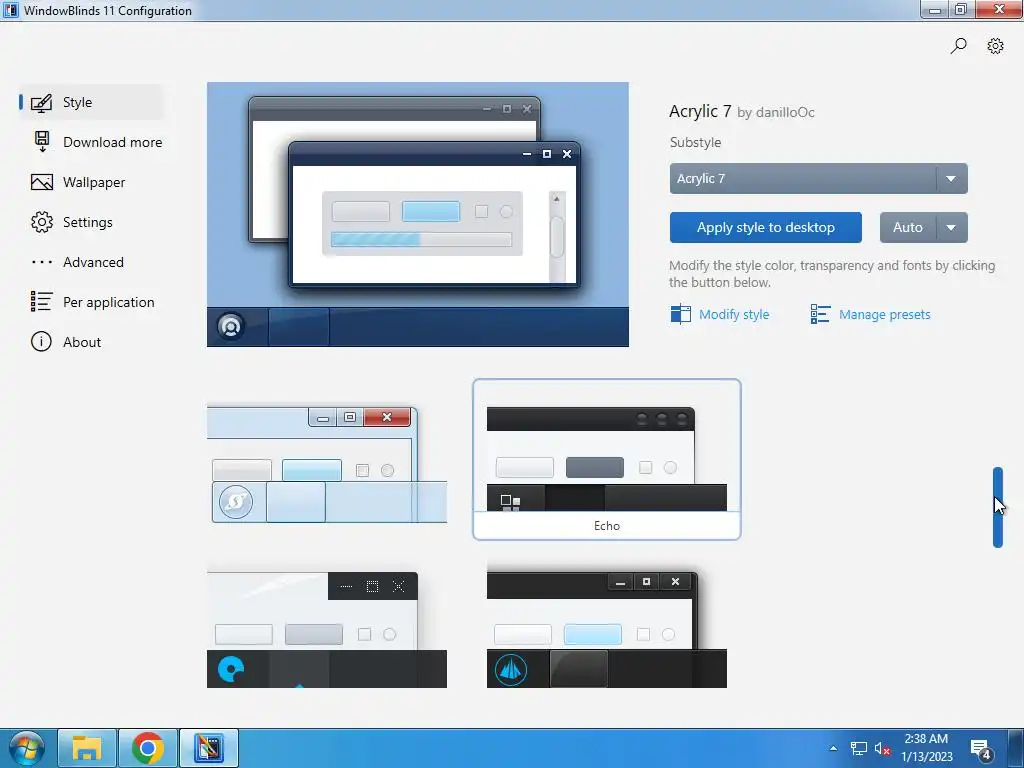The width and height of the screenshot is (1024, 768).
Task: Select the dark style thumbnail with sail logo
Action: pyautogui.click(x=607, y=628)
